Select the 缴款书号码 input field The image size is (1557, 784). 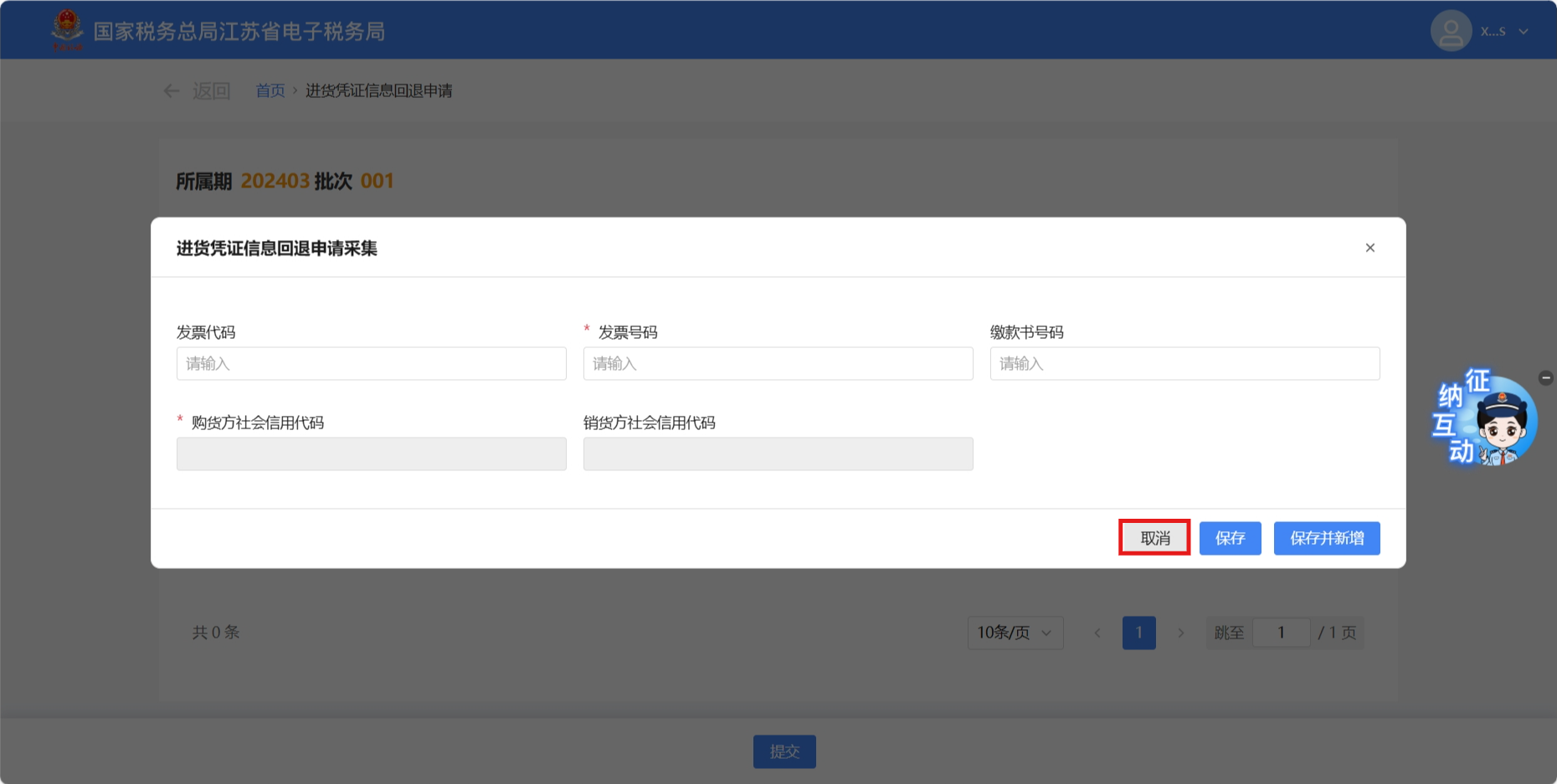click(1184, 364)
